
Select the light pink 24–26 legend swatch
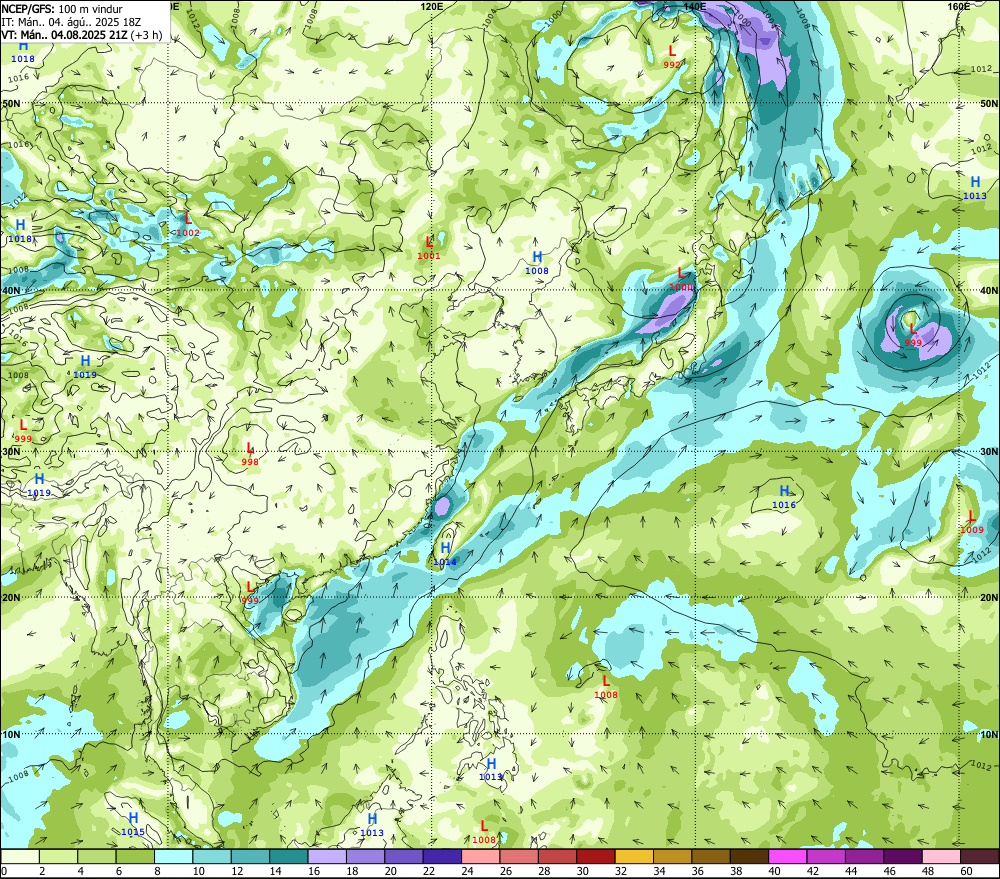coord(481,856)
